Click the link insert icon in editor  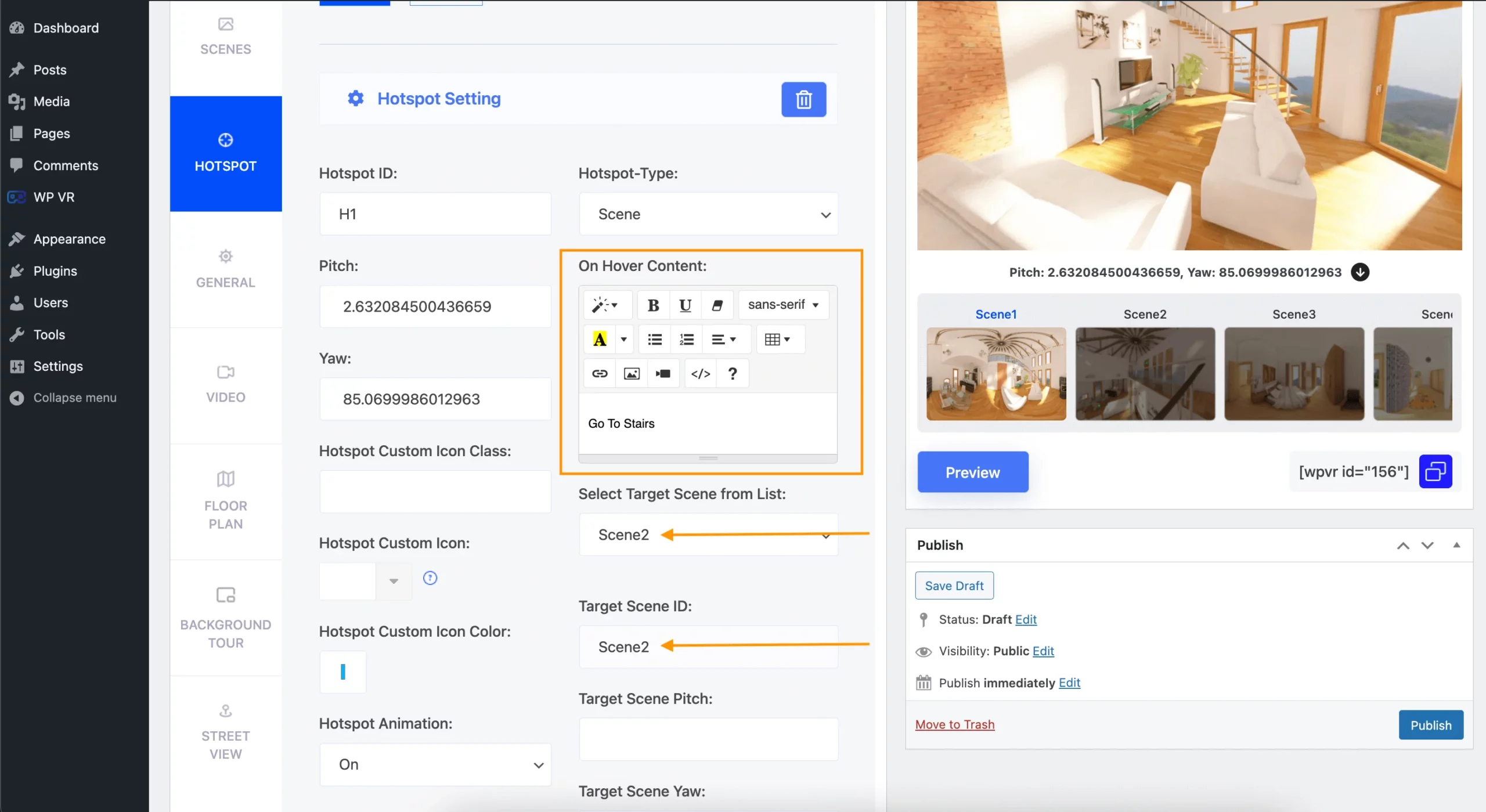(598, 373)
